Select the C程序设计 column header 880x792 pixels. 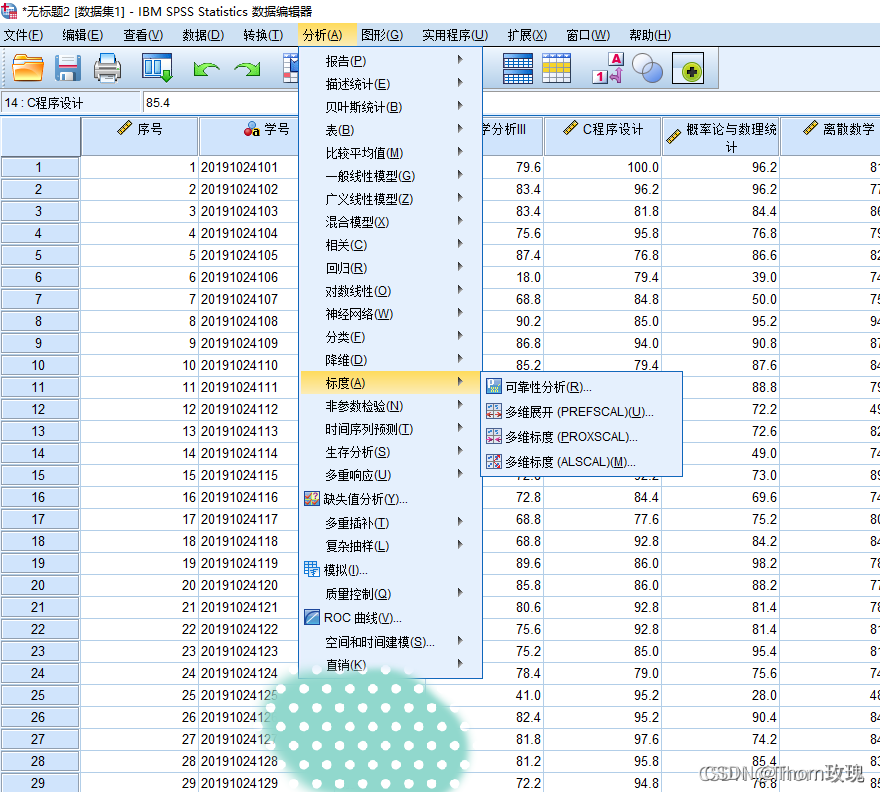point(602,136)
